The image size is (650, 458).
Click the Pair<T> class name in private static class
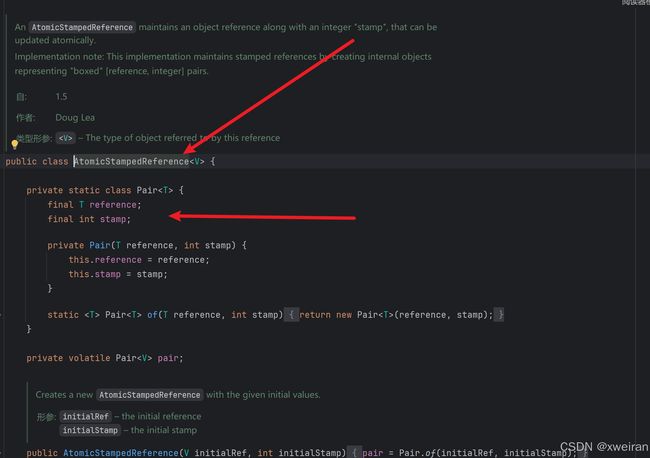tap(155, 191)
